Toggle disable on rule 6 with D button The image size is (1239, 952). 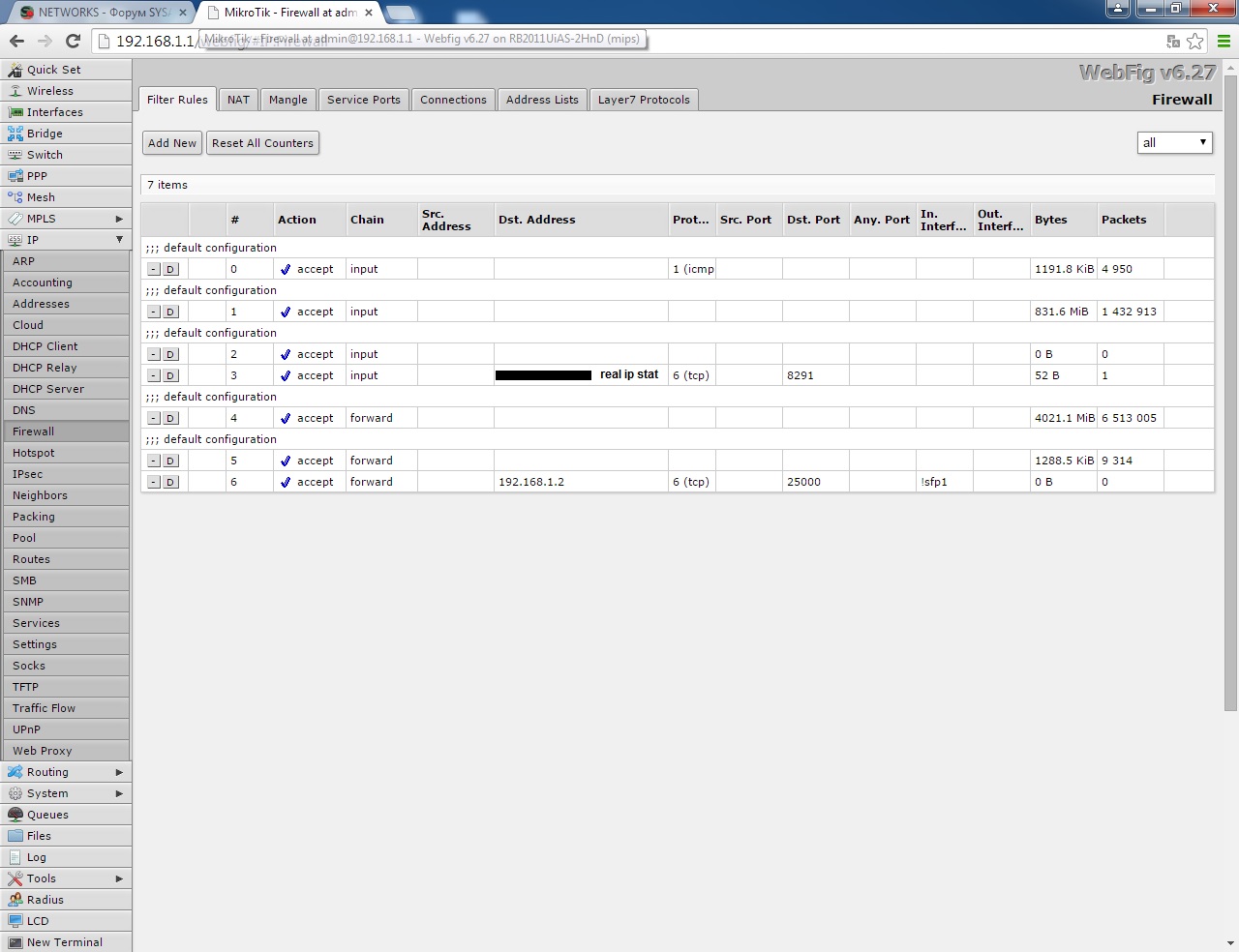coord(170,482)
